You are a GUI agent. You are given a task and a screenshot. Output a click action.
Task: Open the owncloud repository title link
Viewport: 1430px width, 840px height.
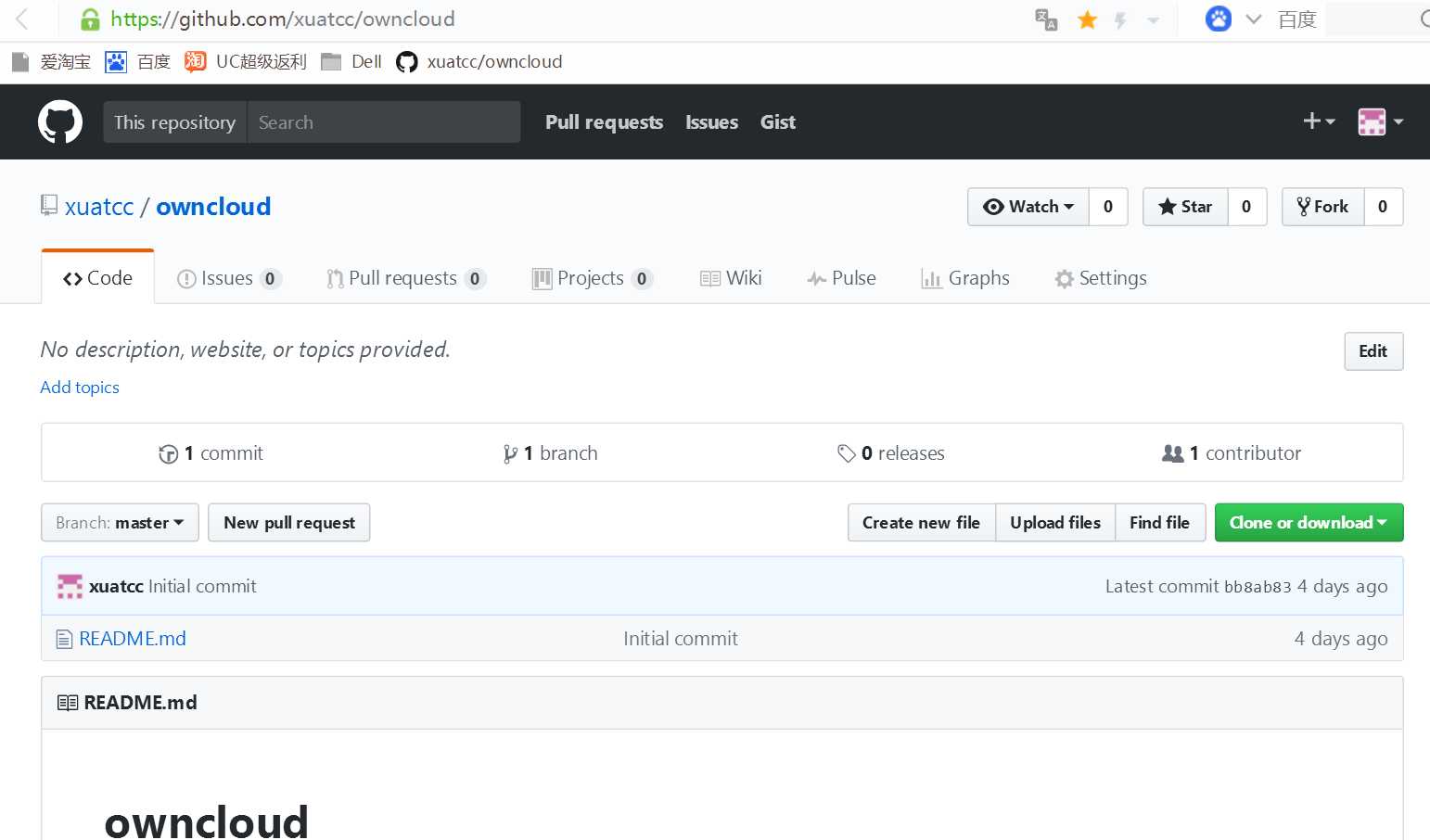pos(213,207)
